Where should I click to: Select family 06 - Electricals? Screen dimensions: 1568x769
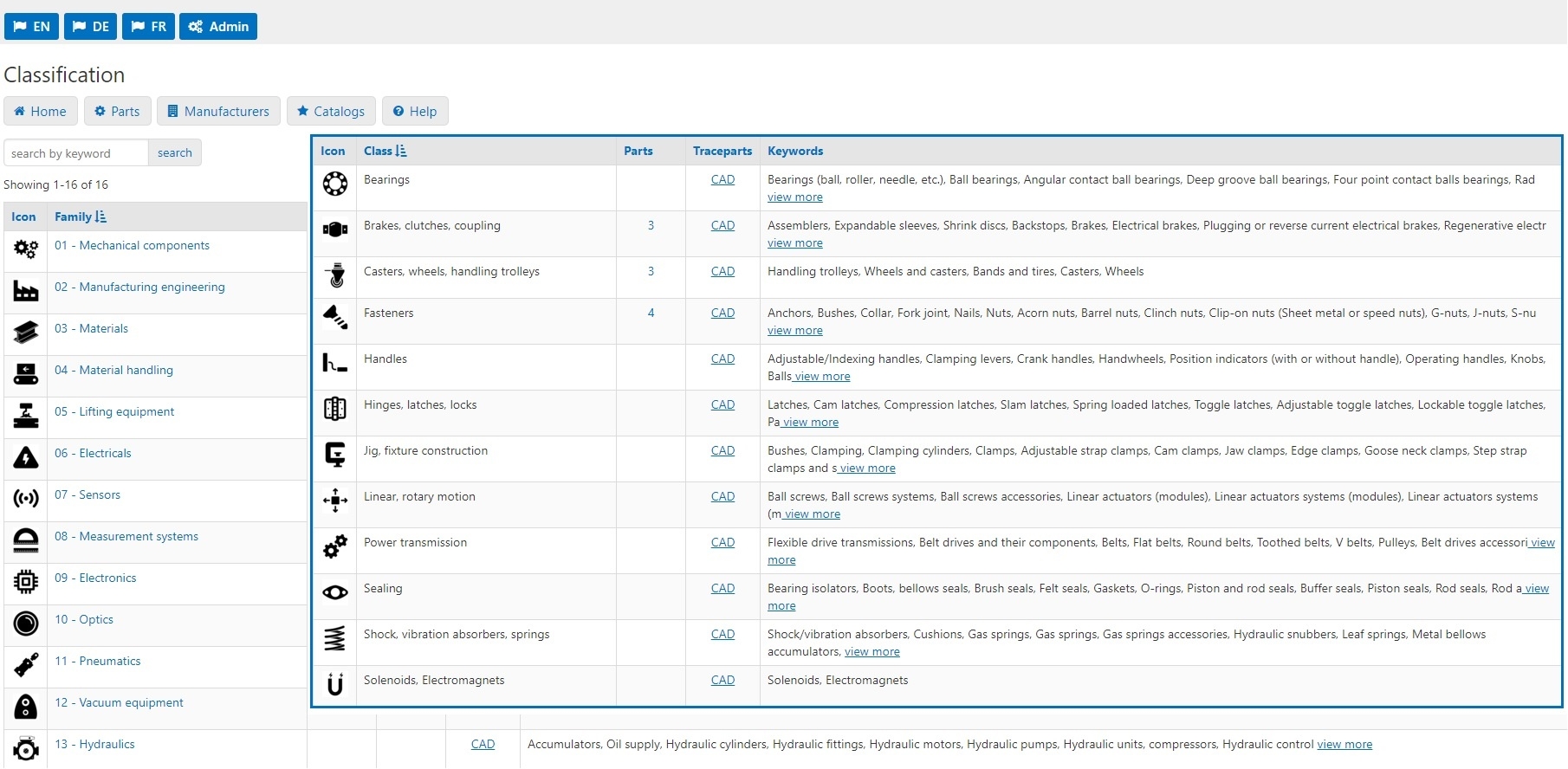93,454
